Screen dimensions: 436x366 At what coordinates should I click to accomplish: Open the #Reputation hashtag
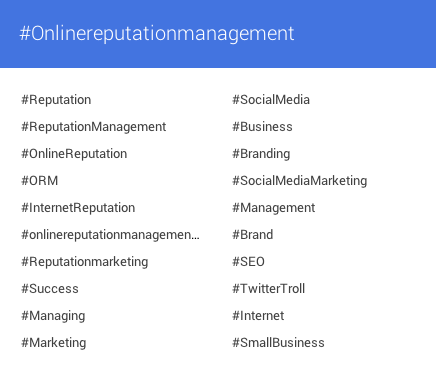coord(56,100)
